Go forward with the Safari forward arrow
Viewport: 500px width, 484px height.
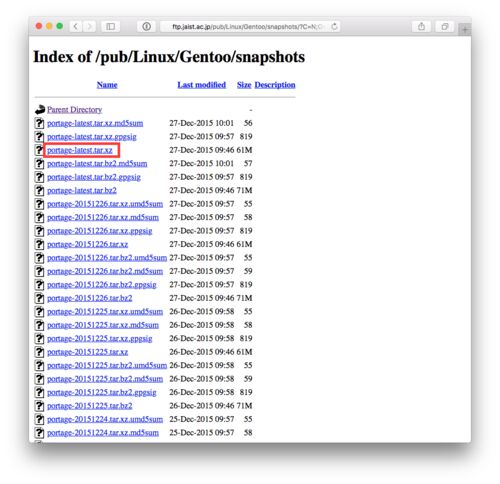[89, 26]
